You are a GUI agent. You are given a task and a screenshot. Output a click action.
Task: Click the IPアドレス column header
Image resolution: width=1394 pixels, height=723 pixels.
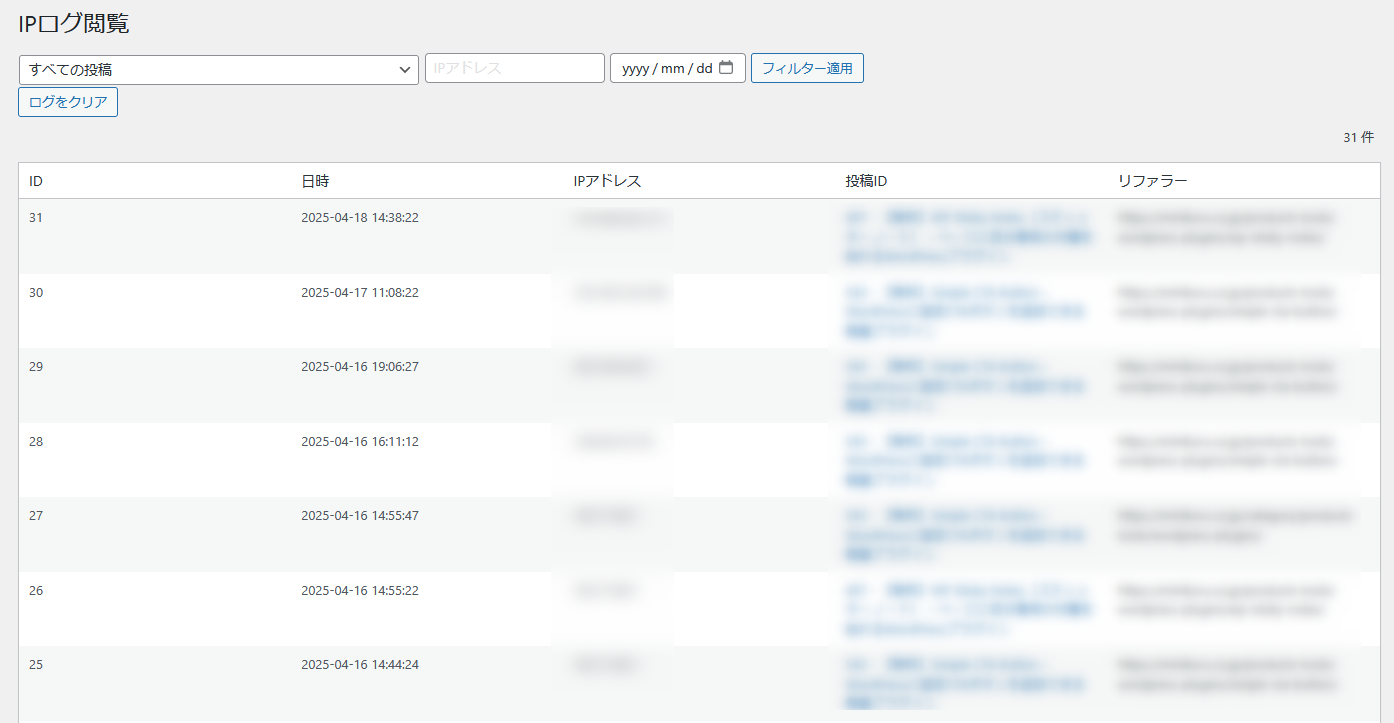click(x=607, y=181)
